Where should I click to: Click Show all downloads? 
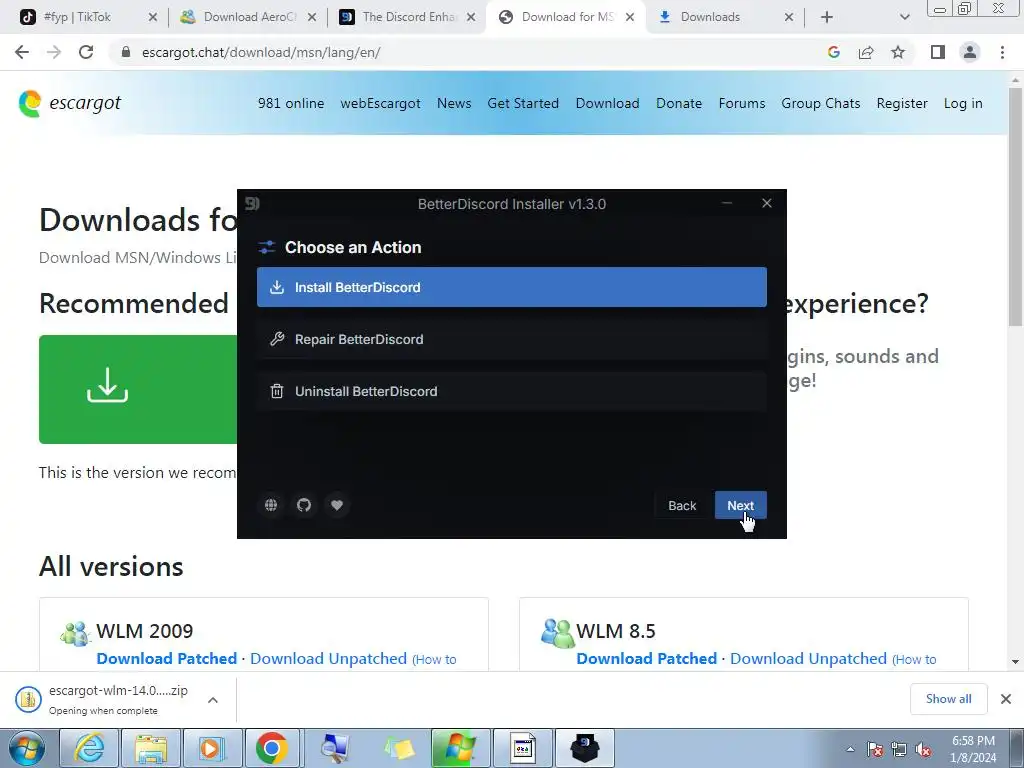[948, 699]
